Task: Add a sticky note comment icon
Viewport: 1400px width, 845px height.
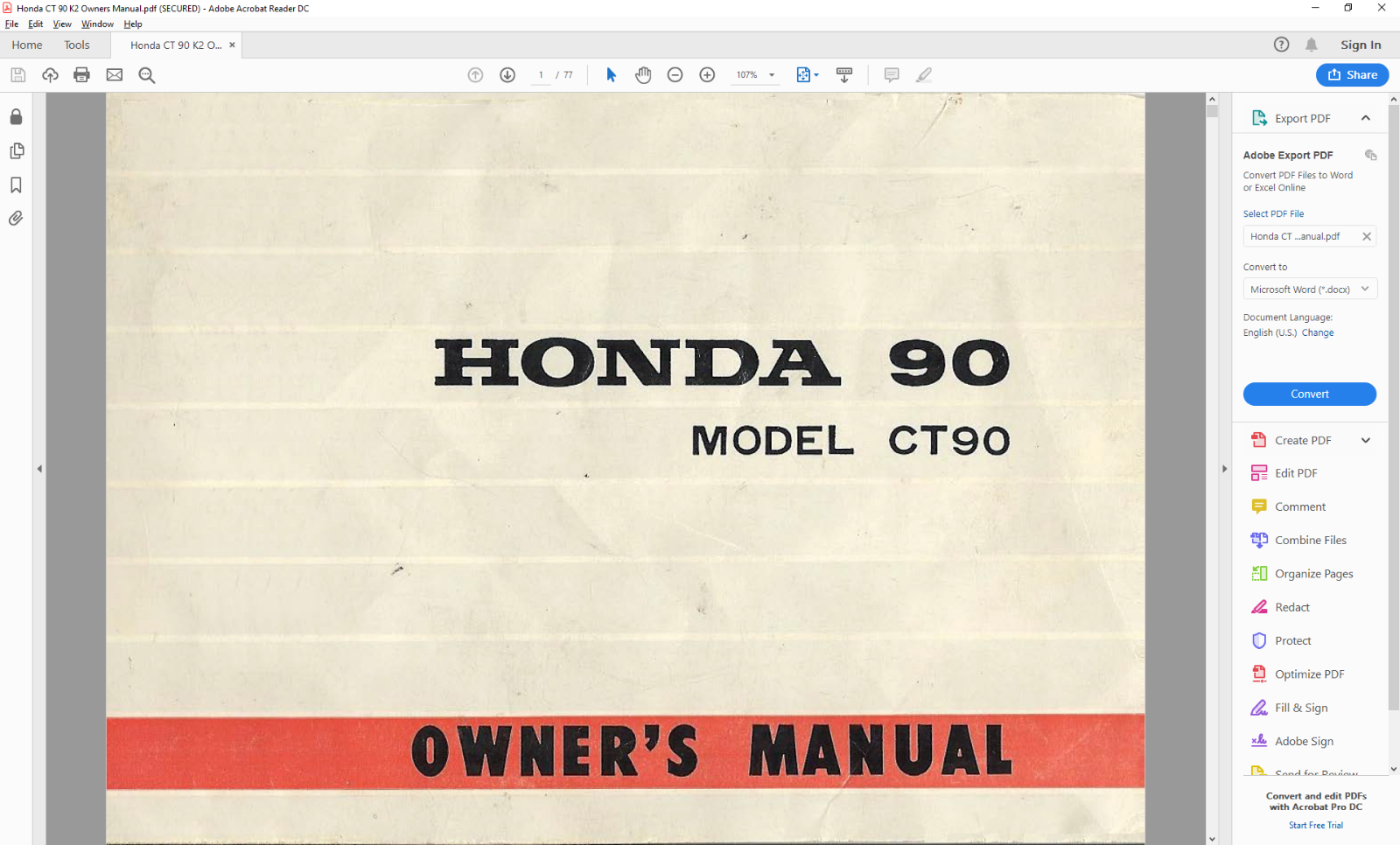Action: pyautogui.click(x=892, y=75)
